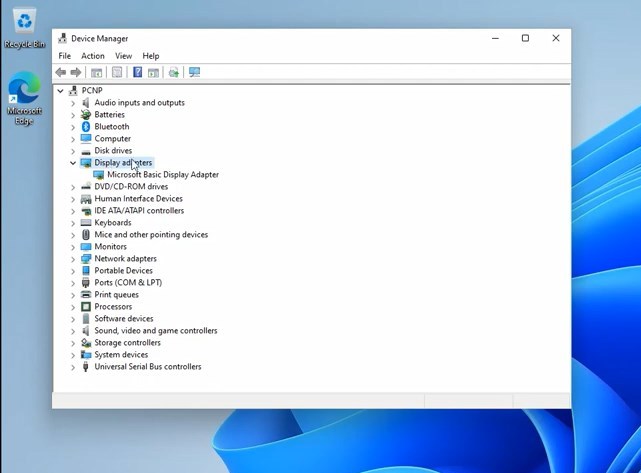Select the Monitors label

tap(110, 247)
